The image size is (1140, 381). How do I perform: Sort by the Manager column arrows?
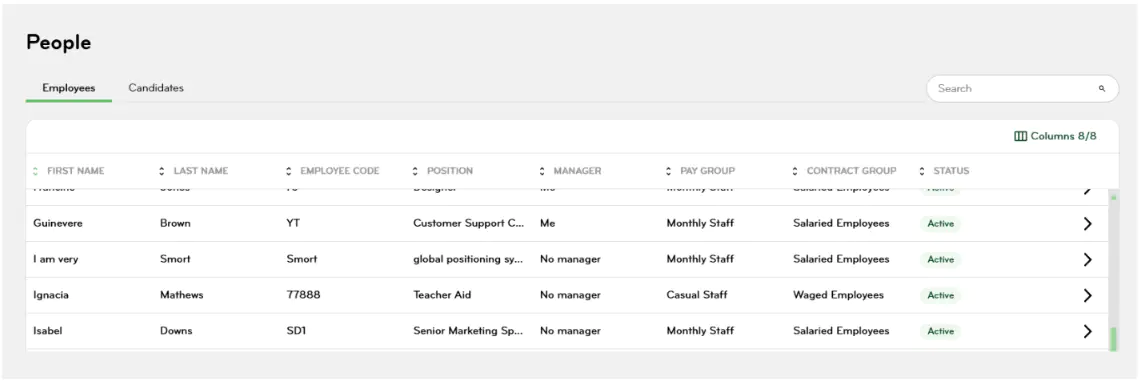542,171
